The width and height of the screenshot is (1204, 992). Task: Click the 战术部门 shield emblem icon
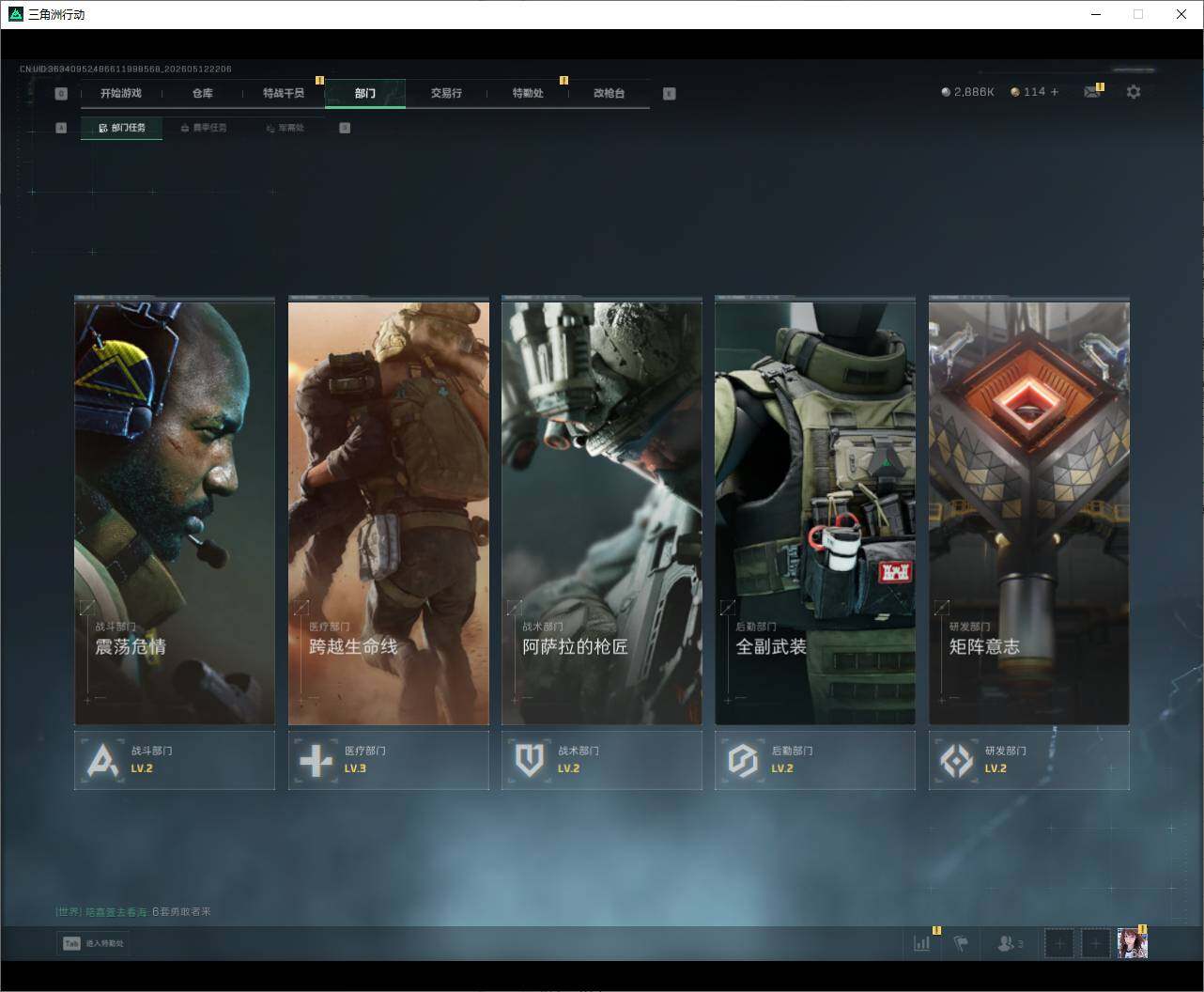[x=530, y=760]
